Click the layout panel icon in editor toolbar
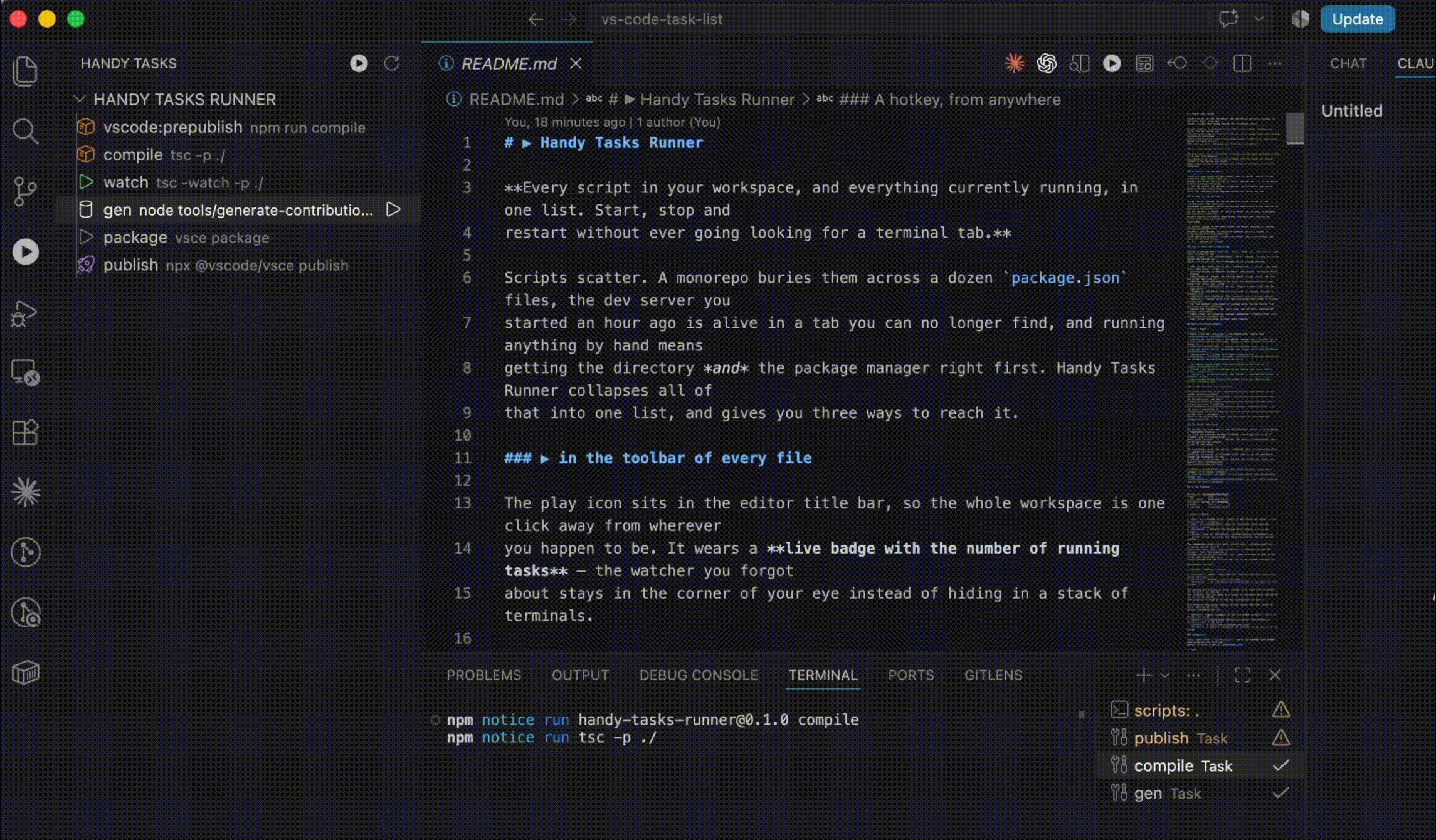This screenshot has width=1436, height=840. [1144, 63]
